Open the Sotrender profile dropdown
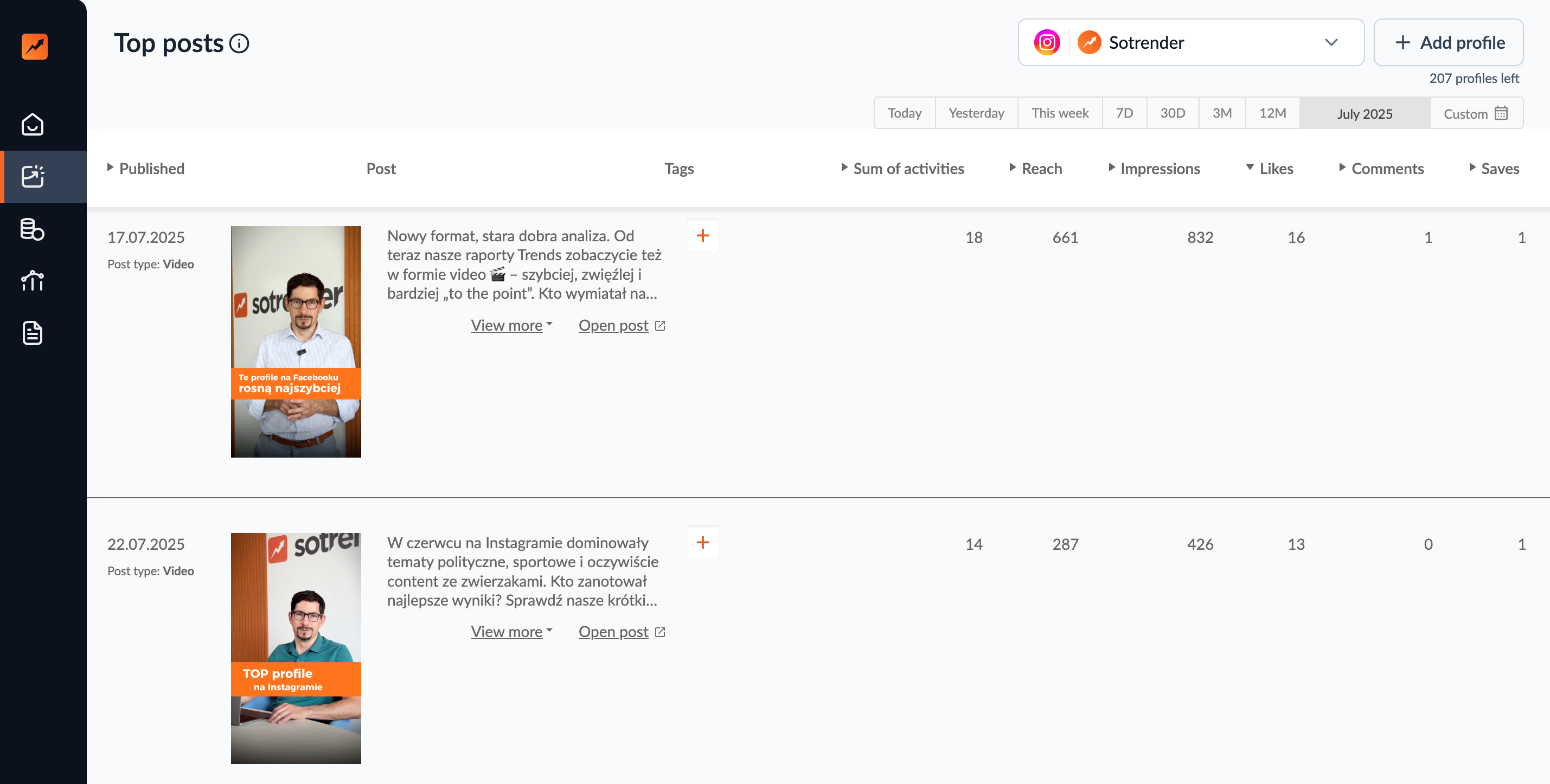The width and height of the screenshot is (1550, 784). pyautogui.click(x=1330, y=42)
